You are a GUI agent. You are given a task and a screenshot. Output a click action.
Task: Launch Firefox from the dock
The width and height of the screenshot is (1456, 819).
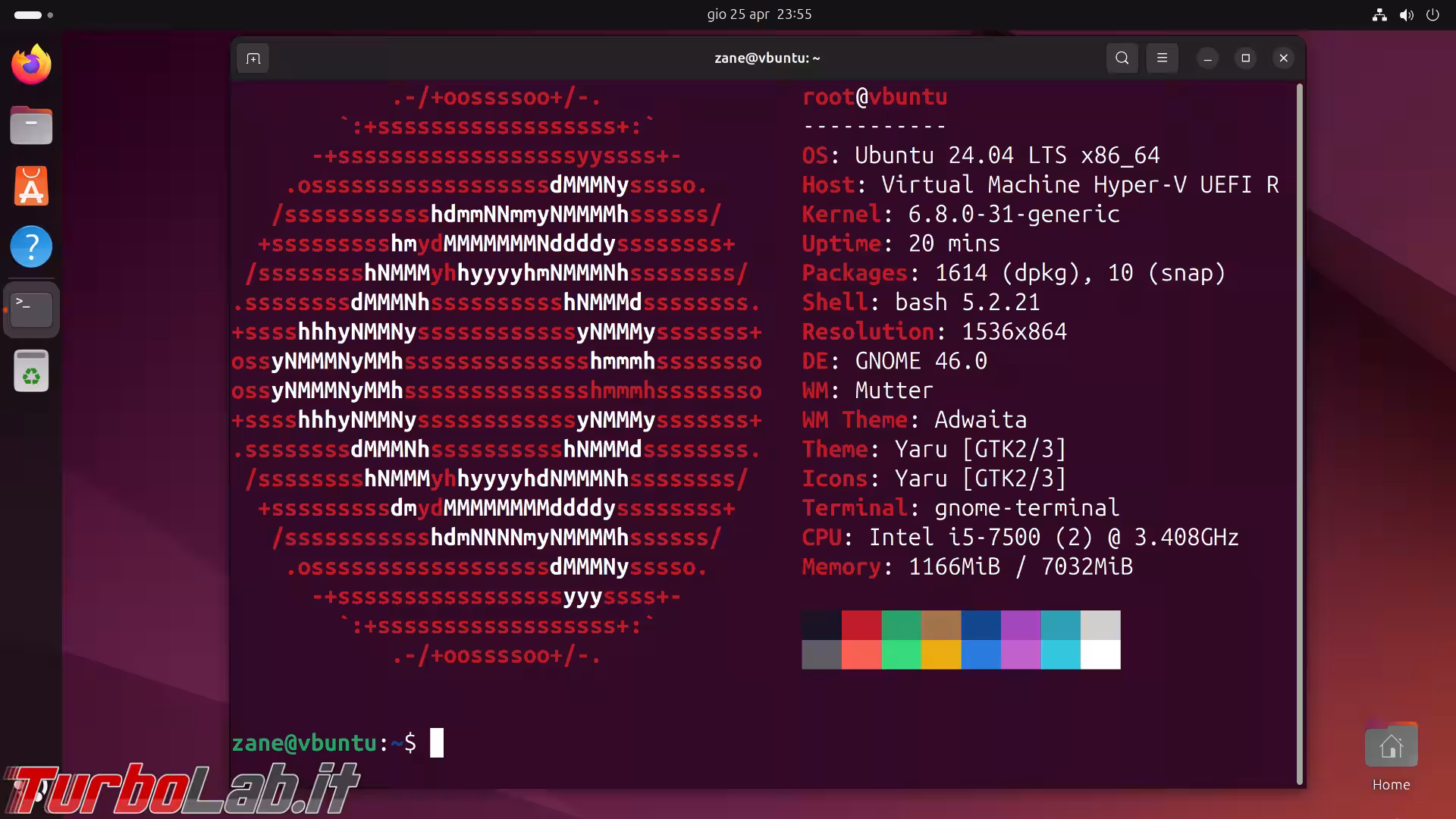pyautogui.click(x=31, y=64)
